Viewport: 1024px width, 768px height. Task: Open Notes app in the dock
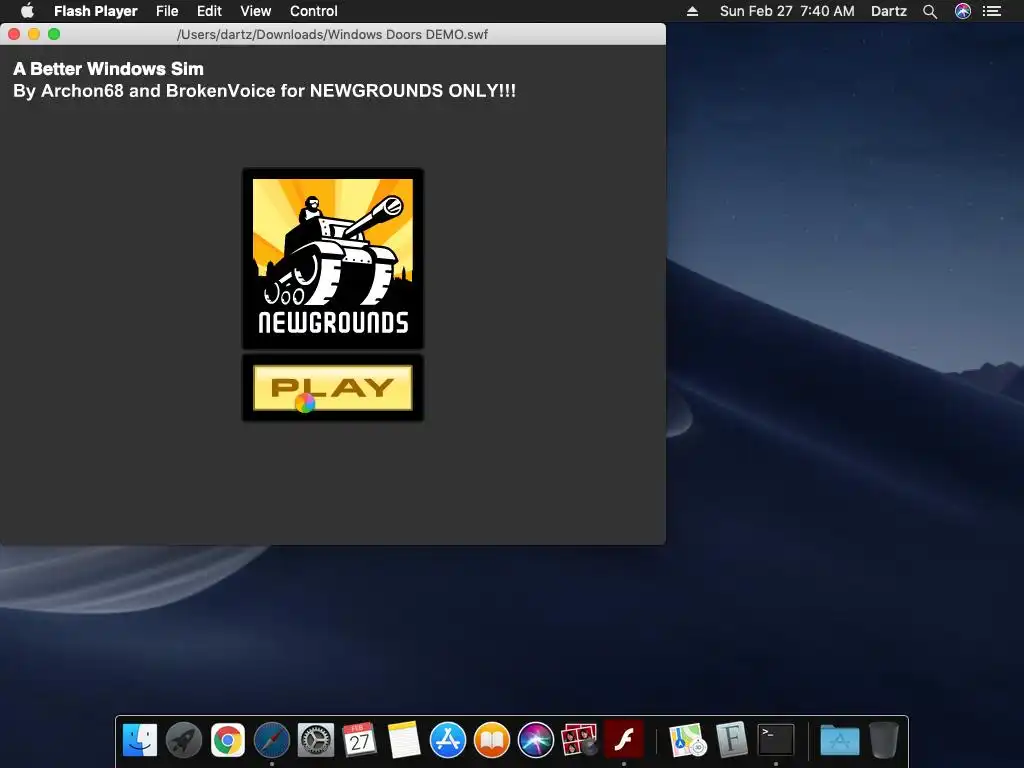404,740
